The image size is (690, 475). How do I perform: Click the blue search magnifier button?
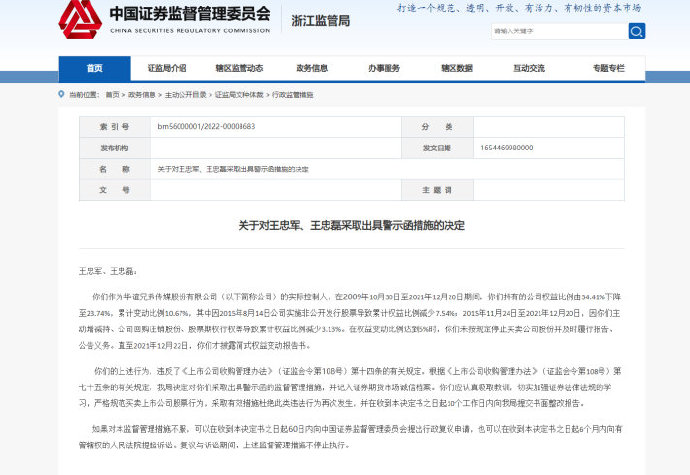pyautogui.click(x=636, y=31)
